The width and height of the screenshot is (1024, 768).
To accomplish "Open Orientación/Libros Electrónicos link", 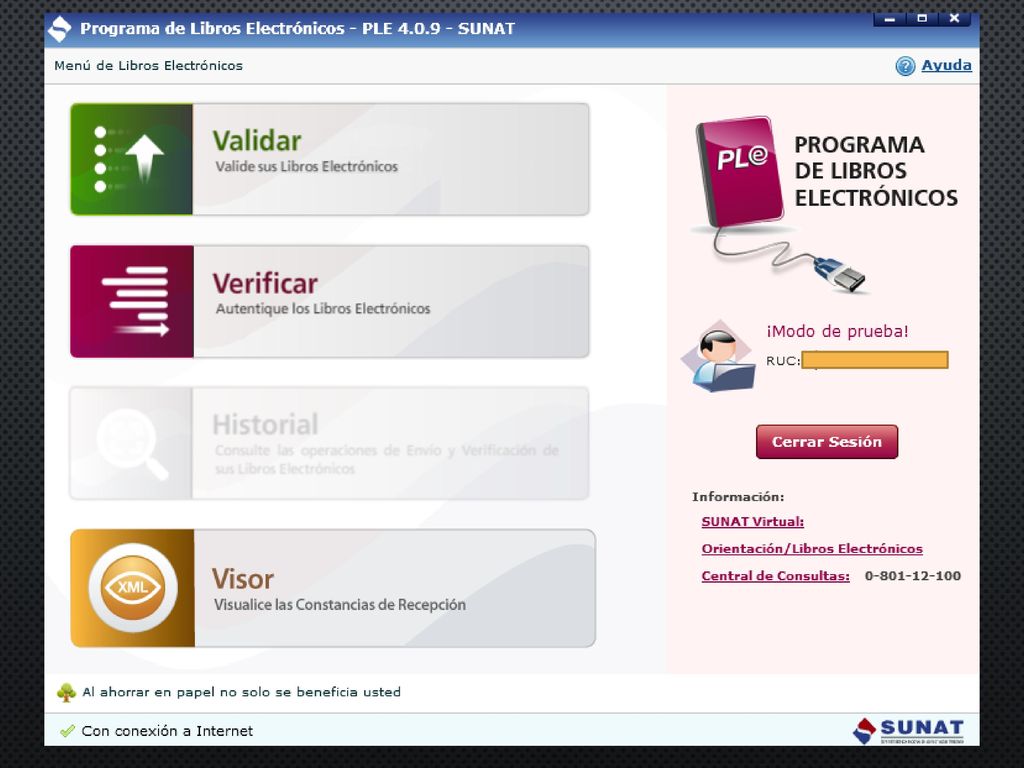I will (812, 549).
